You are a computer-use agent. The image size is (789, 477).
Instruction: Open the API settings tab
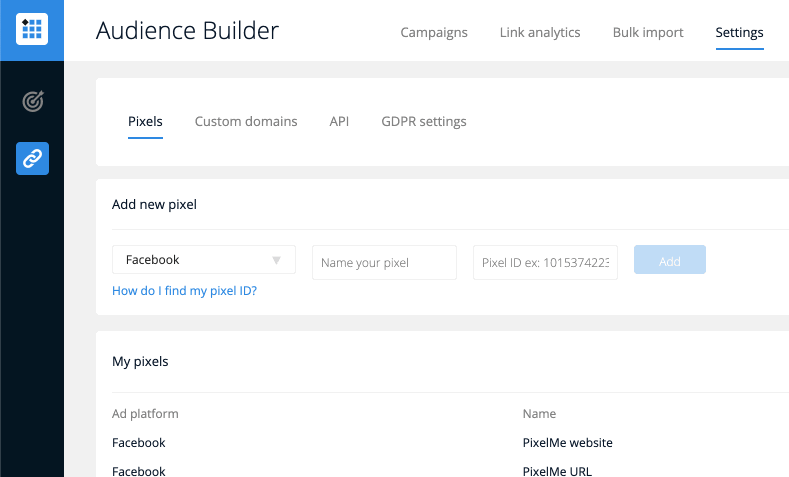coord(339,121)
